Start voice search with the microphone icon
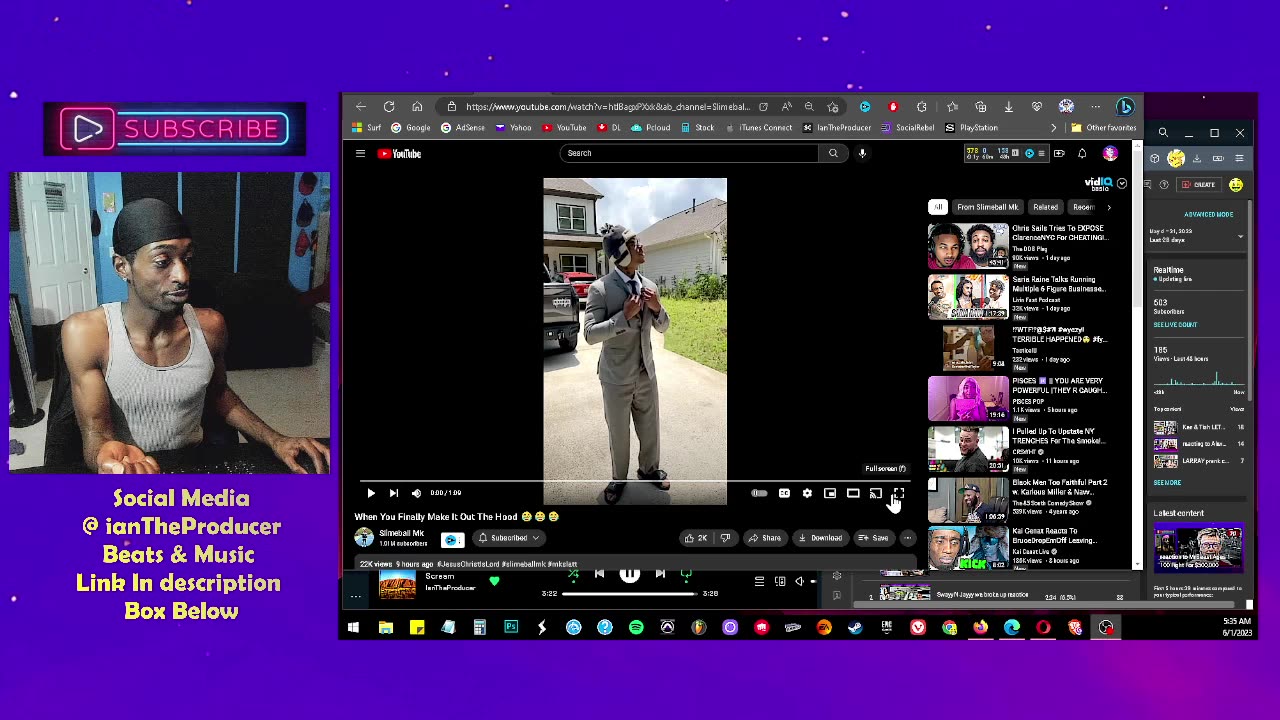 click(x=862, y=153)
